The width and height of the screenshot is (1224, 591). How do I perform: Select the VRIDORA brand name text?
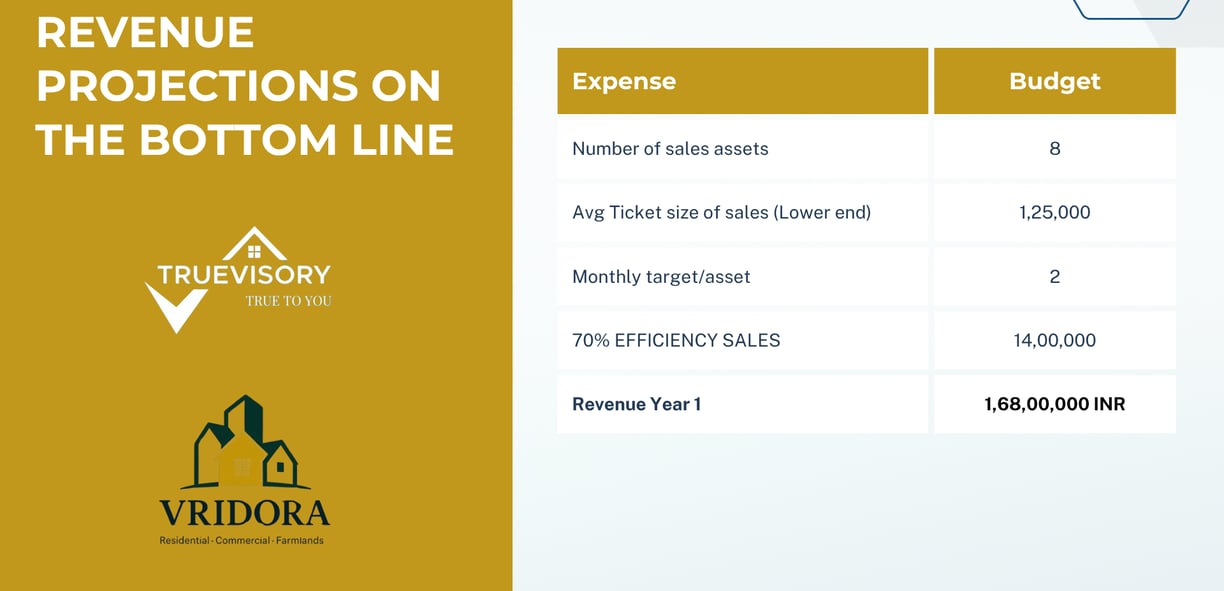point(244,513)
